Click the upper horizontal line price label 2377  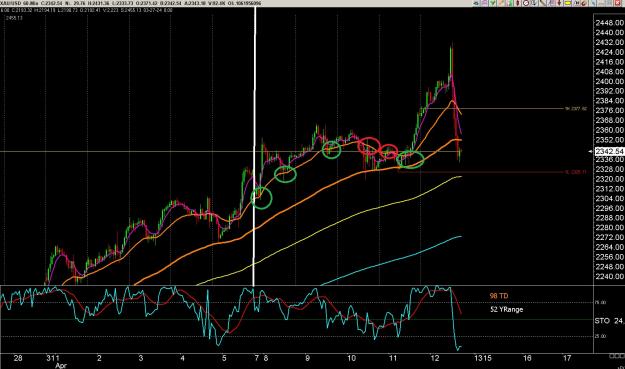[x=576, y=108]
